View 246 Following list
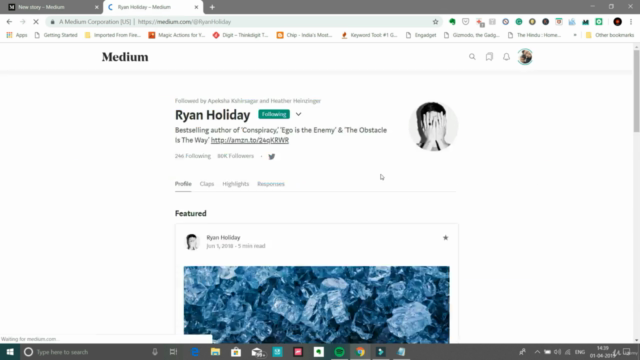Viewport: 640px width, 360px height. click(193, 156)
